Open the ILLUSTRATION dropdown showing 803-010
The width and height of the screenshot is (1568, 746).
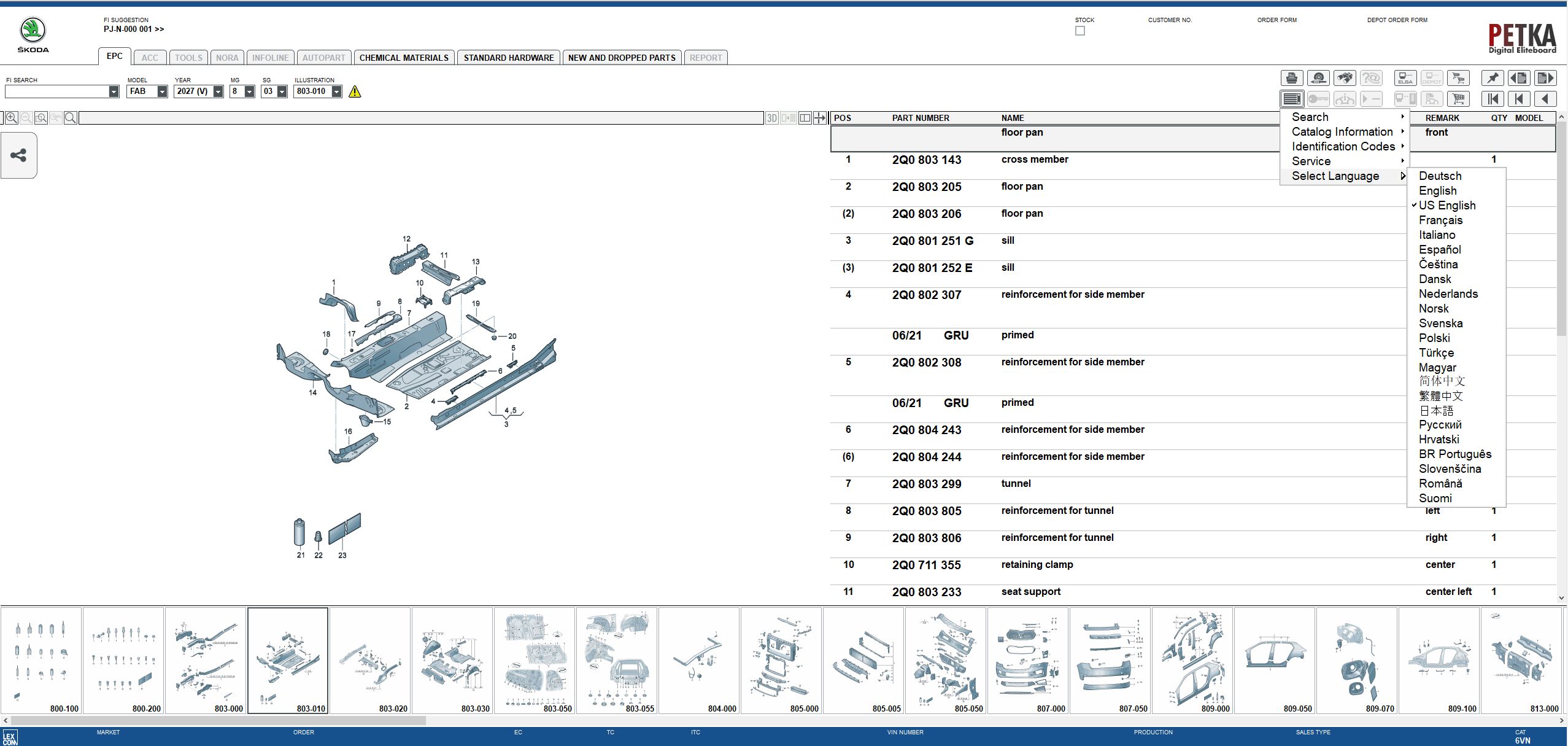coord(336,91)
